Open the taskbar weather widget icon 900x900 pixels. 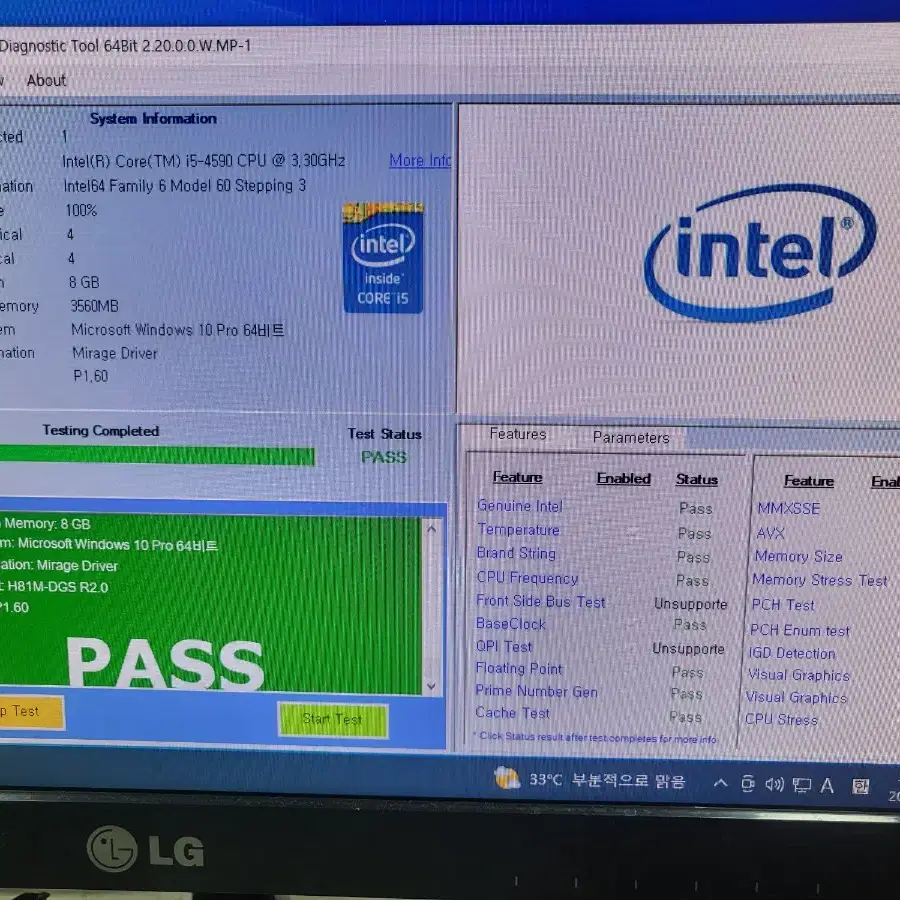(x=507, y=778)
